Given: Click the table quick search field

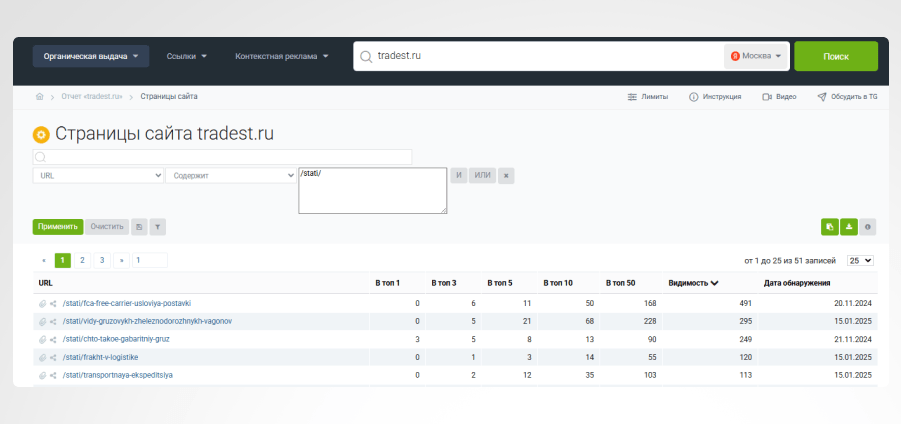Looking at the screenshot, I should coord(222,157).
